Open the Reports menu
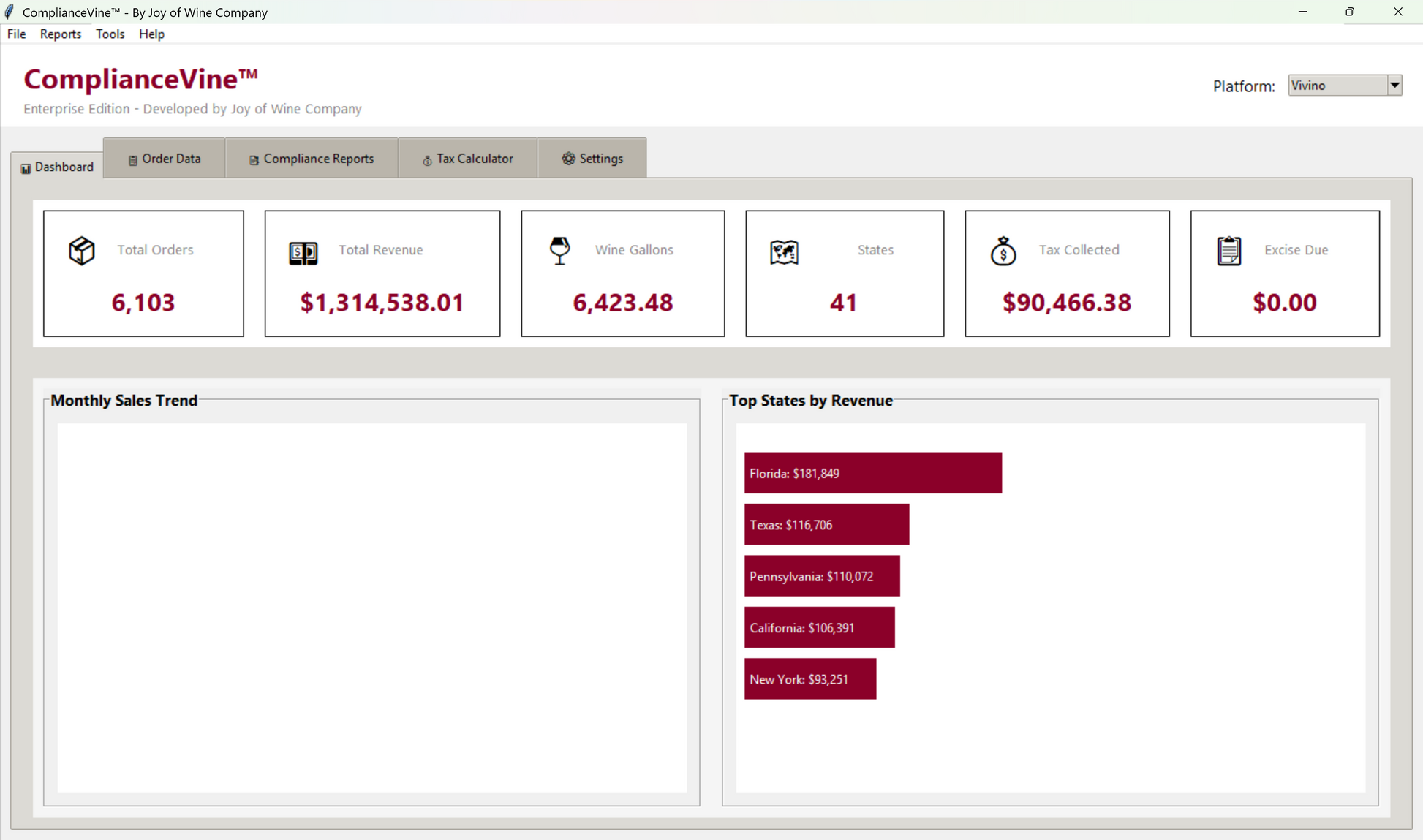Screen dimensions: 1423x840 61,34
